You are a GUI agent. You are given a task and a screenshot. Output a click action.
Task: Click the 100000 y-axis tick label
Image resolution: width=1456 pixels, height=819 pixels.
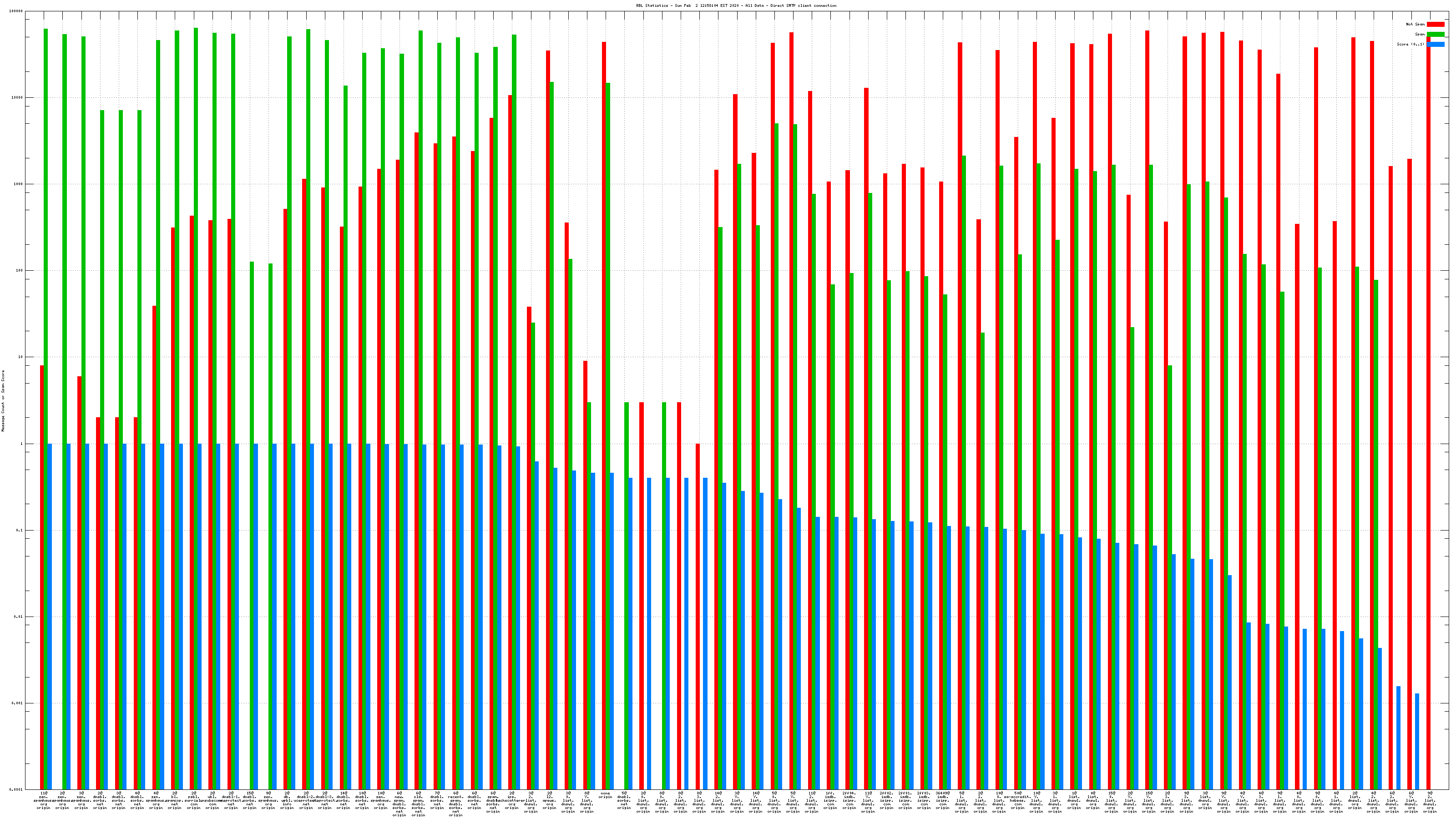[17, 11]
